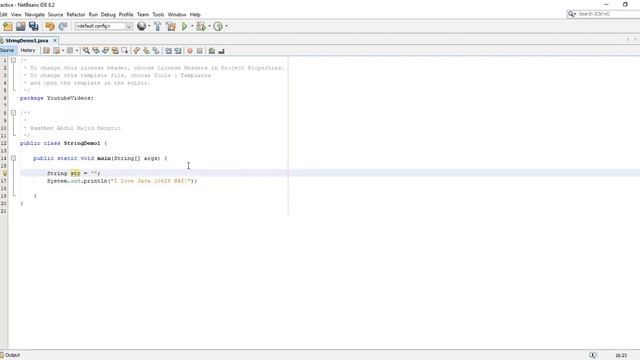
Task: Switch to History editor view
Action: (28, 50)
